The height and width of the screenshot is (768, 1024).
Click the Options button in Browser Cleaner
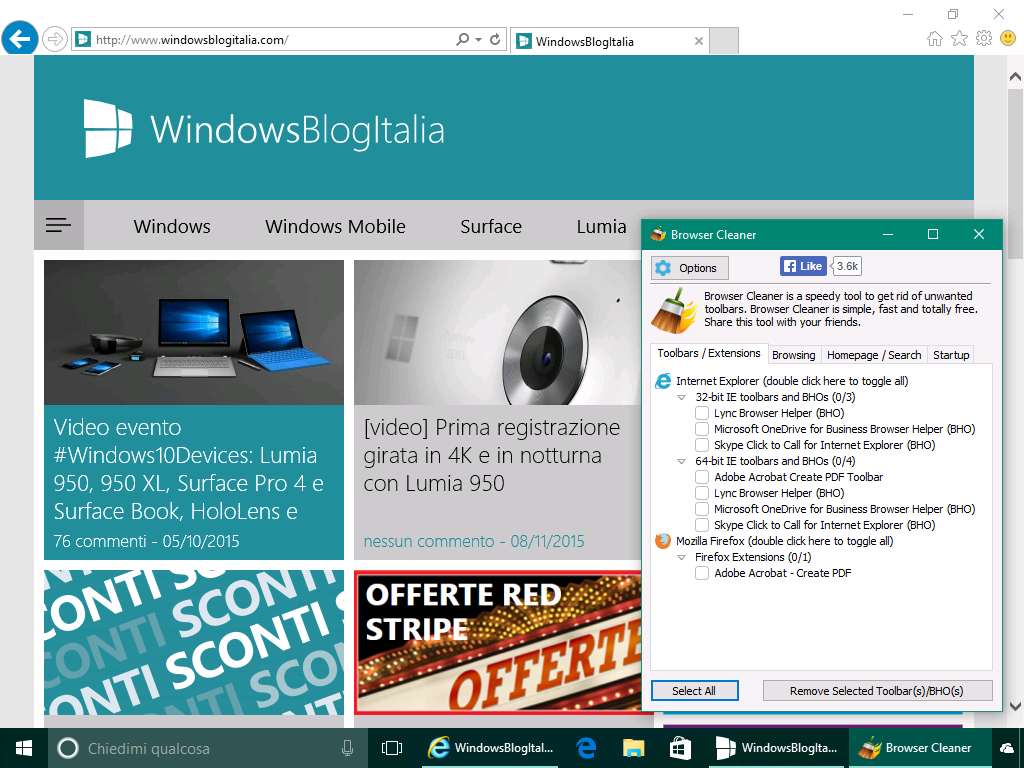[x=690, y=268]
